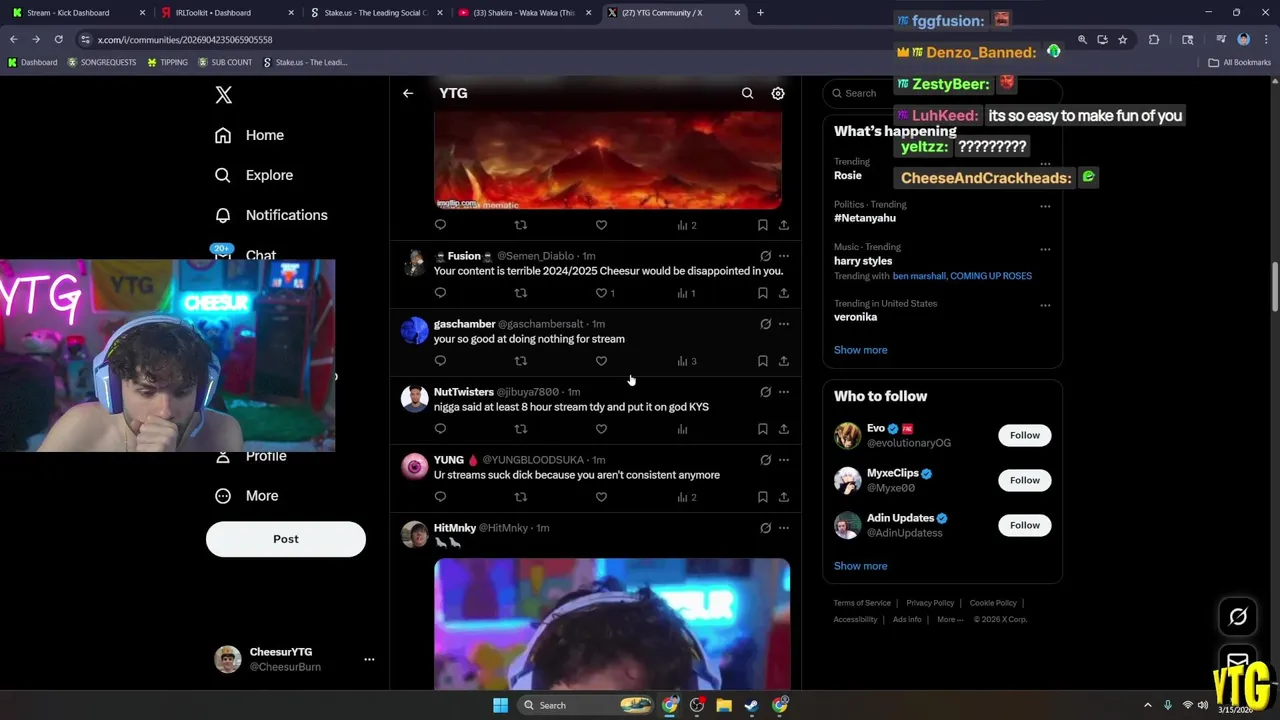Reload the page in browser

click(x=59, y=39)
